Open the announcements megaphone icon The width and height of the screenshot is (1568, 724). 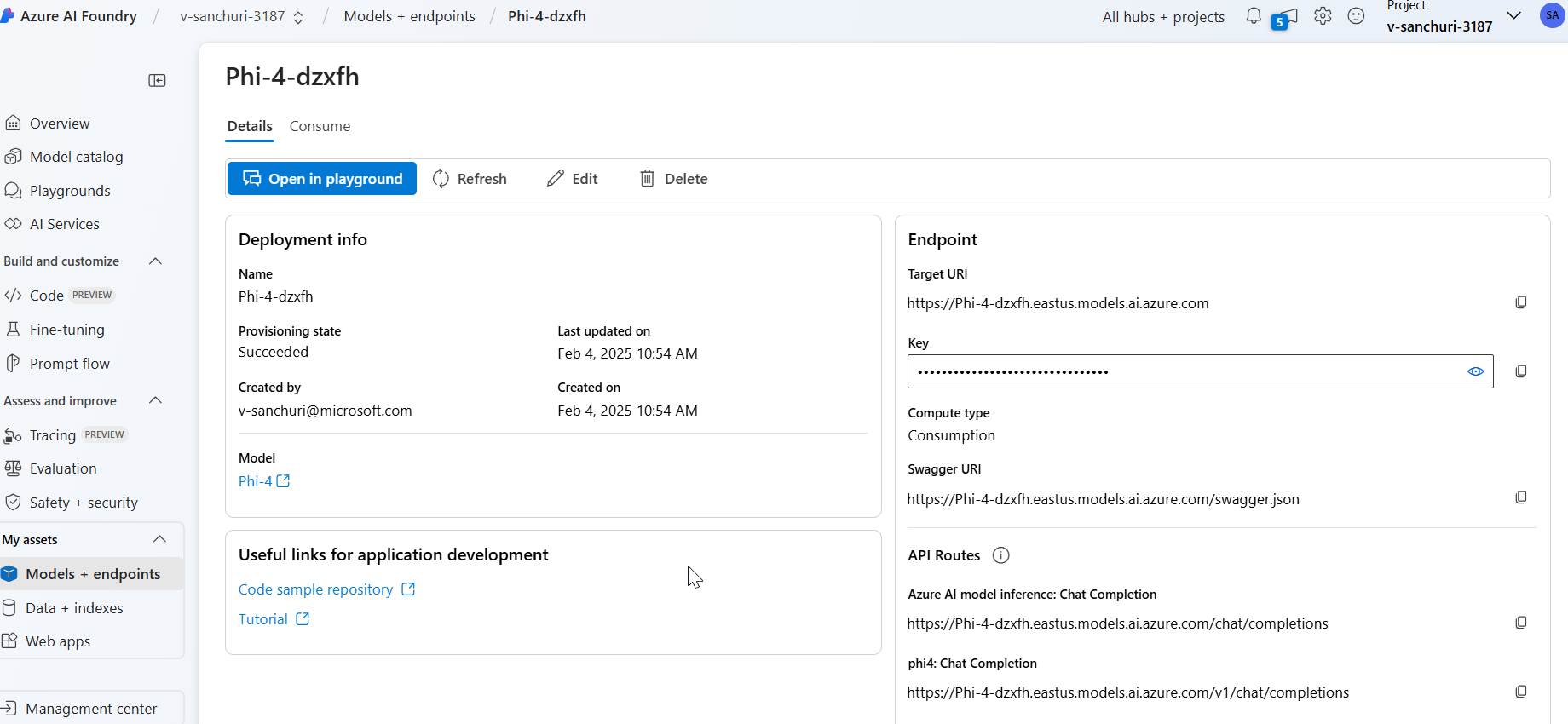click(x=1284, y=18)
